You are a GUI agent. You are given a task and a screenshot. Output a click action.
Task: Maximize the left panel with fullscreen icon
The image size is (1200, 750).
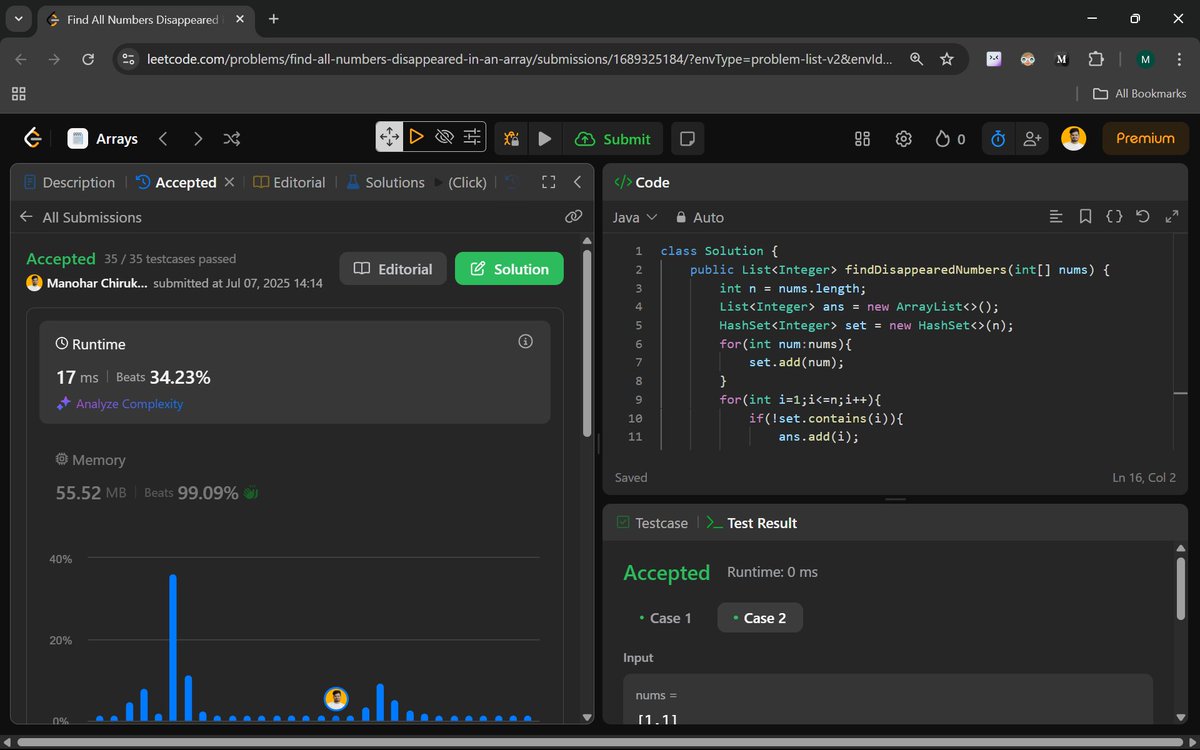click(x=548, y=182)
